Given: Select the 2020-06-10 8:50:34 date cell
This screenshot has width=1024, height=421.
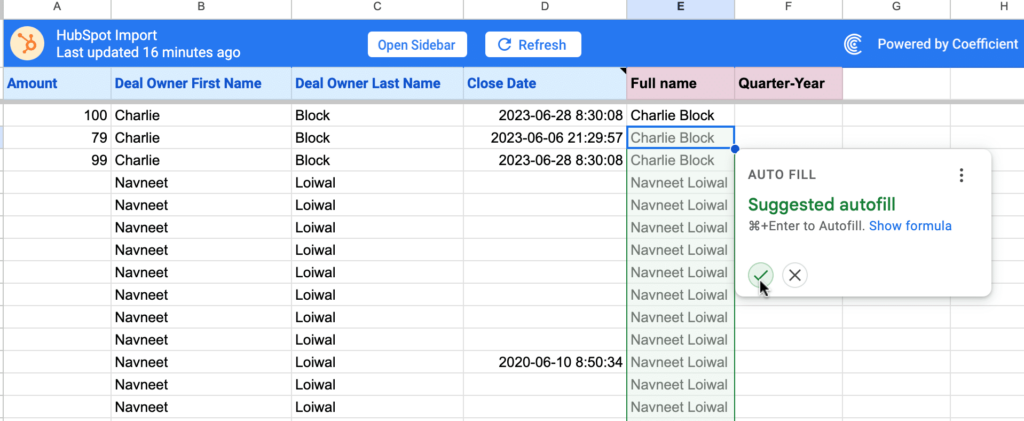Looking at the screenshot, I should (543, 362).
